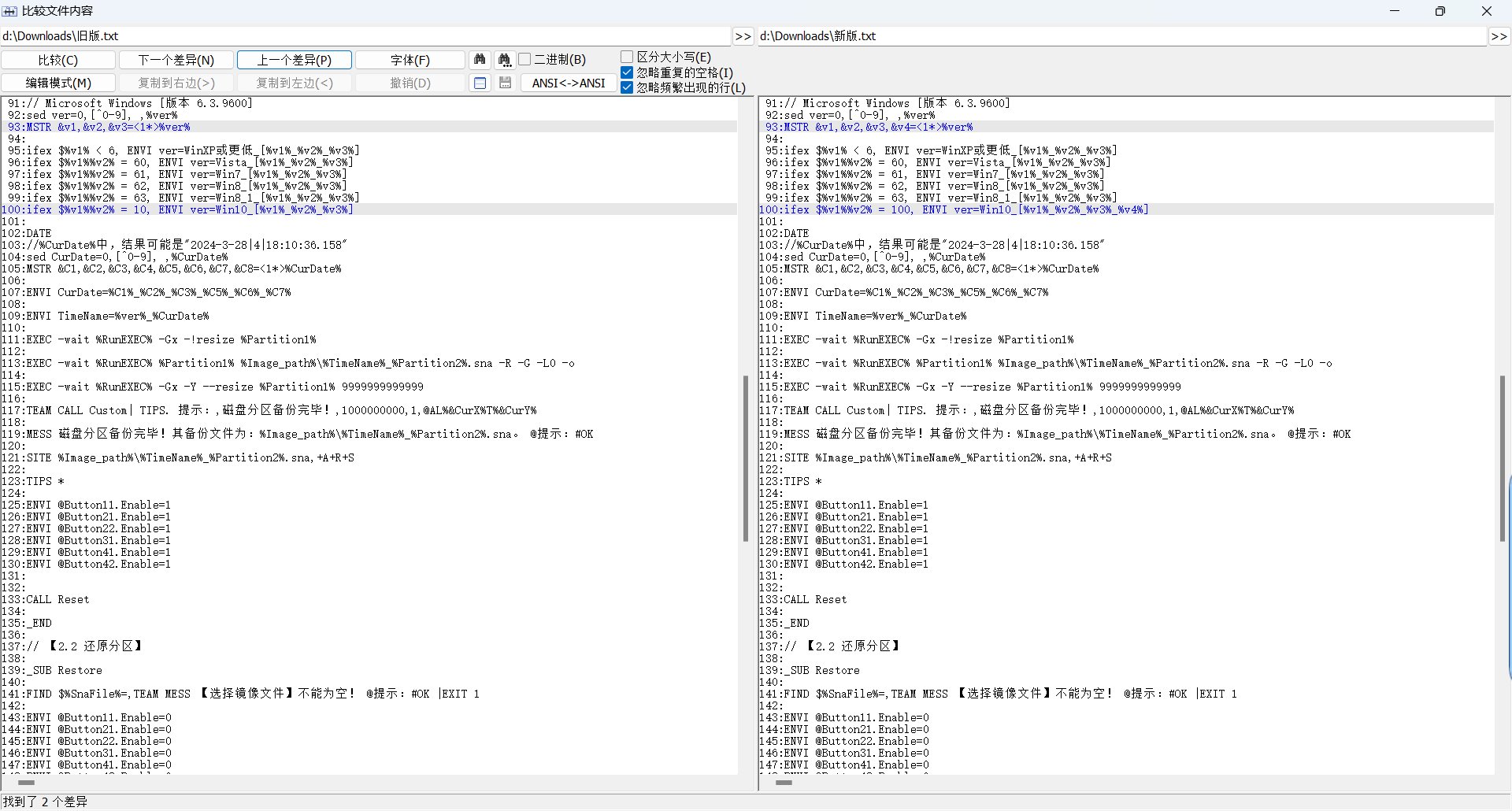Viewport: 1512px width, 811px height.
Task: Click the left file path field 旧版.txt
Action: (365, 36)
